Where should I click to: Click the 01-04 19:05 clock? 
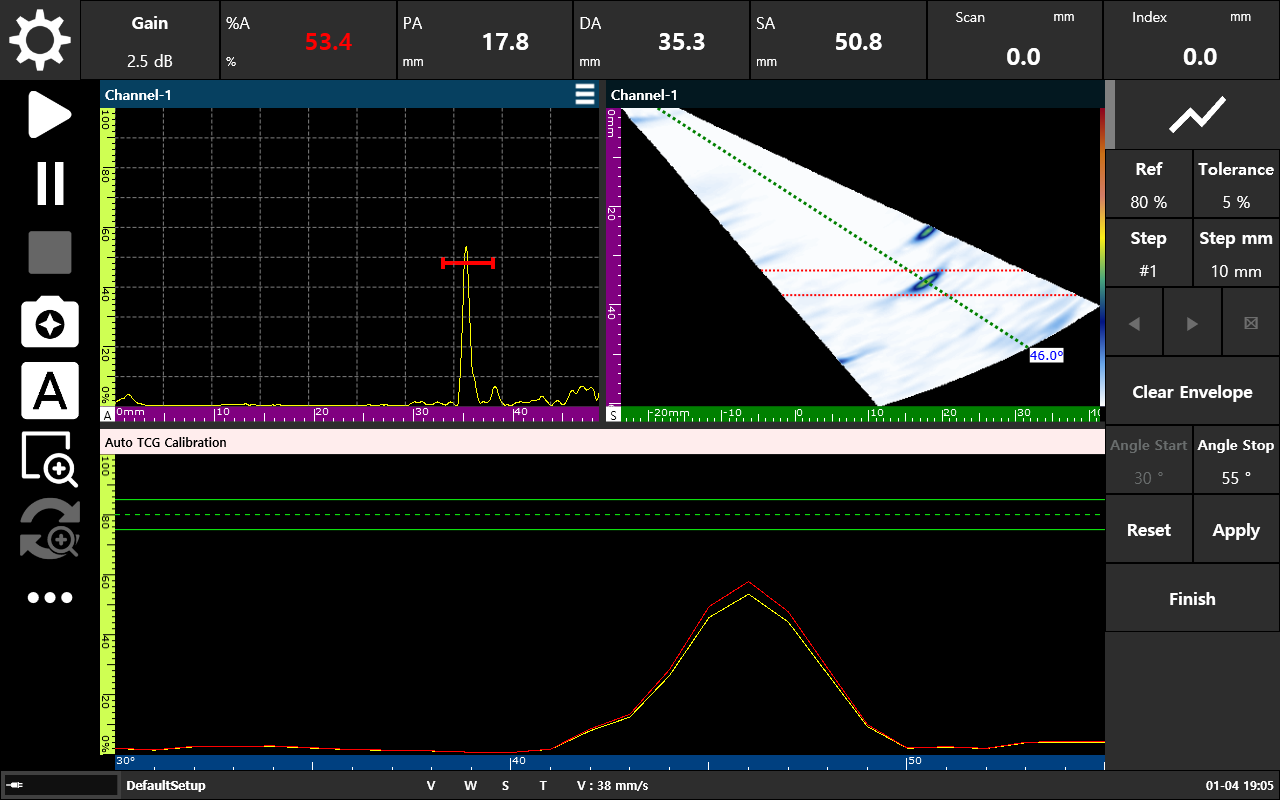coord(1240,785)
